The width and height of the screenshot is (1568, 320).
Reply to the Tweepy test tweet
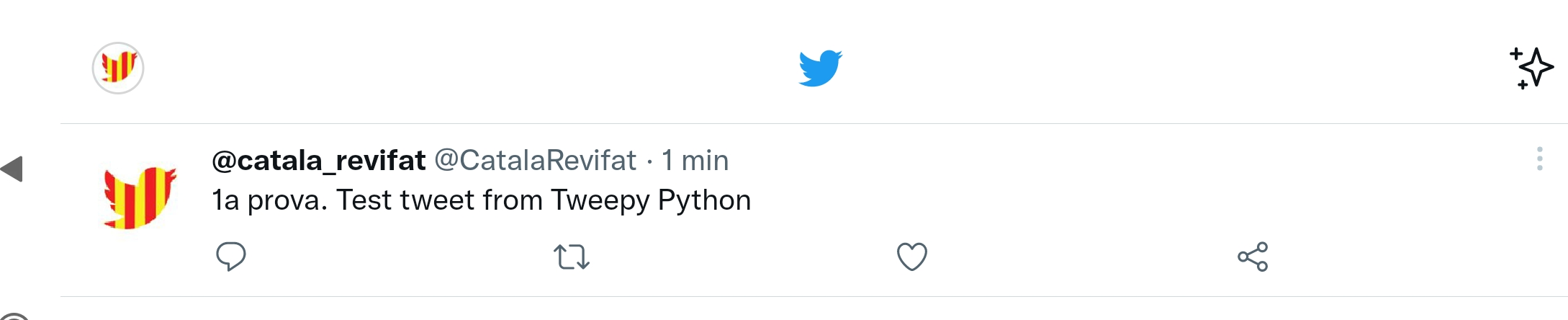[x=231, y=257]
